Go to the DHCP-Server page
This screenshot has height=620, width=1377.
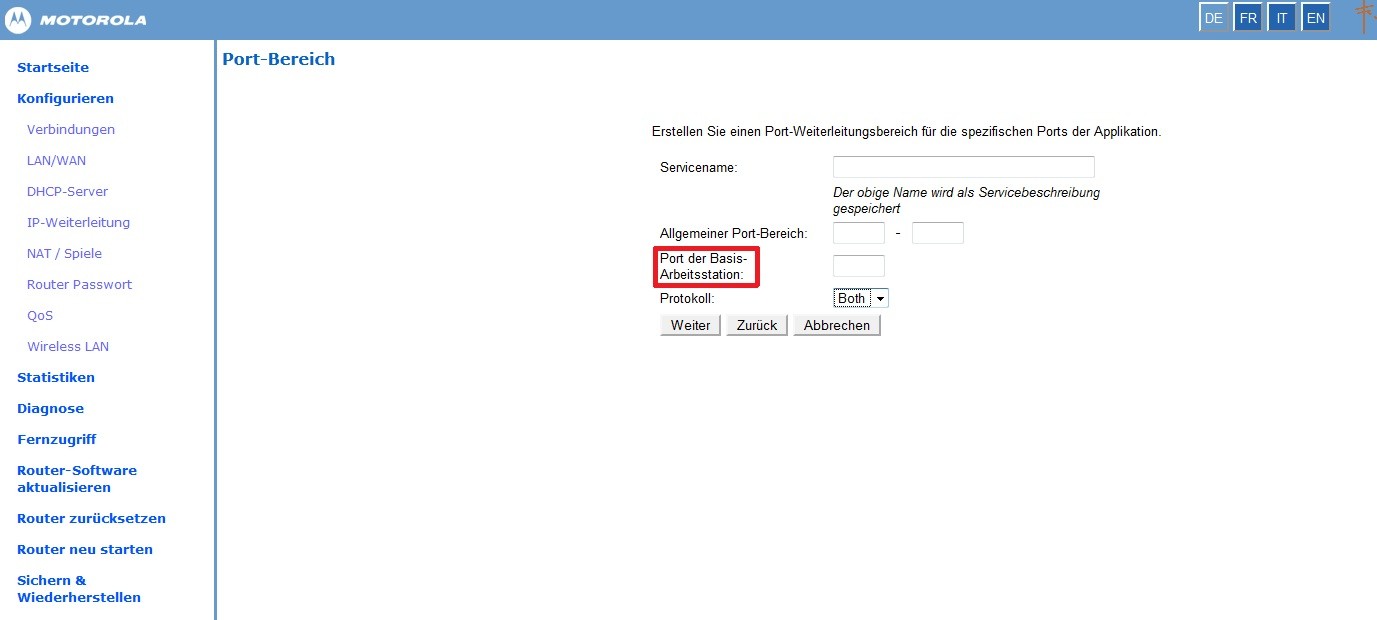coord(67,191)
